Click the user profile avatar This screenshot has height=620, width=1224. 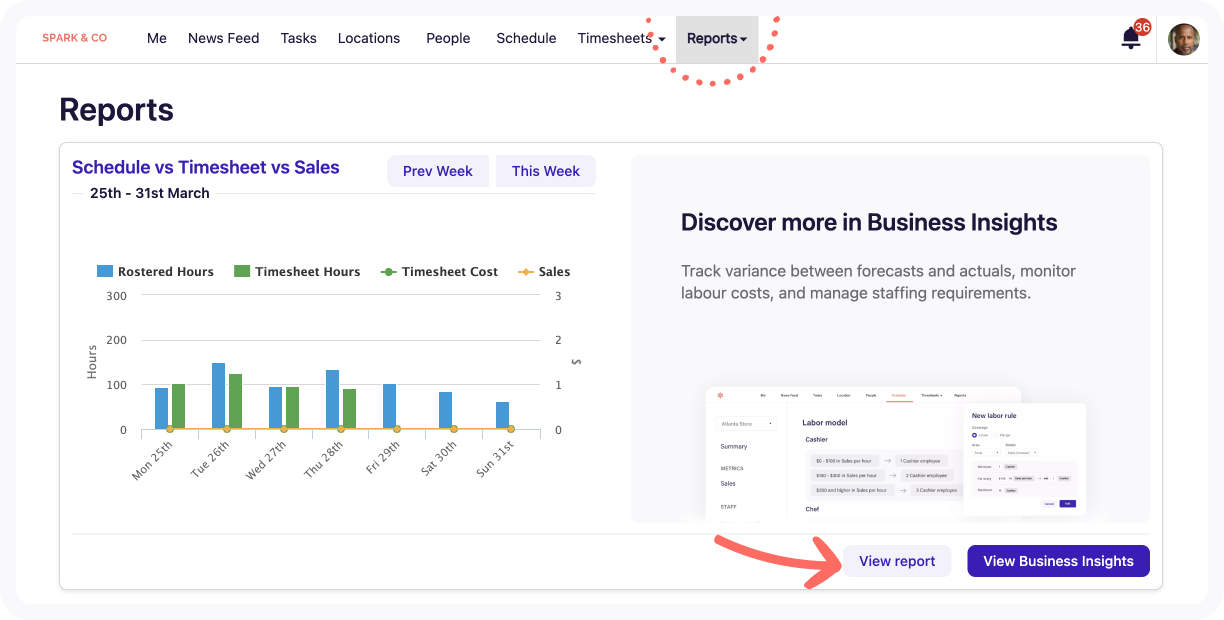coord(1183,39)
